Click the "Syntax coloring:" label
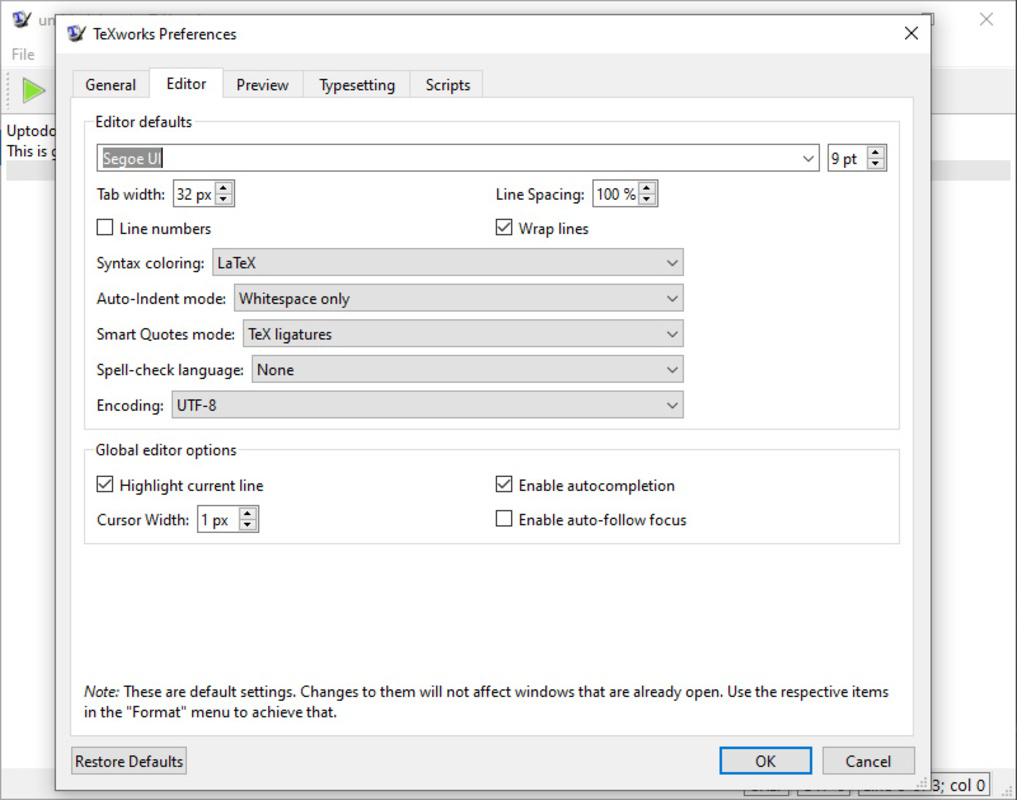Viewport: 1017px width, 800px height. click(x=150, y=263)
